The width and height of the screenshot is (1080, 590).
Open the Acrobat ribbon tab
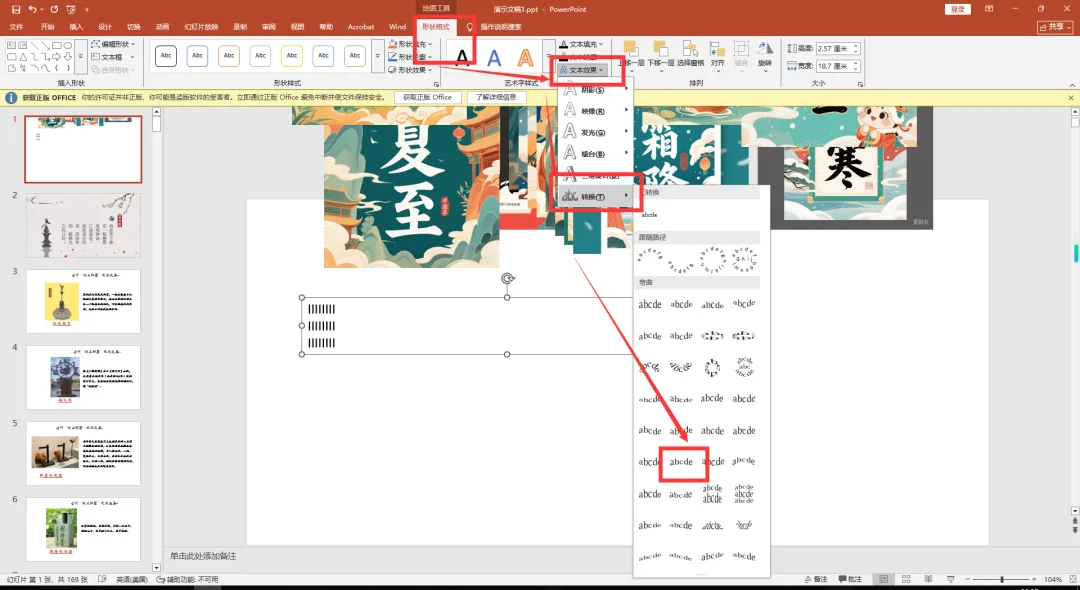click(x=361, y=27)
